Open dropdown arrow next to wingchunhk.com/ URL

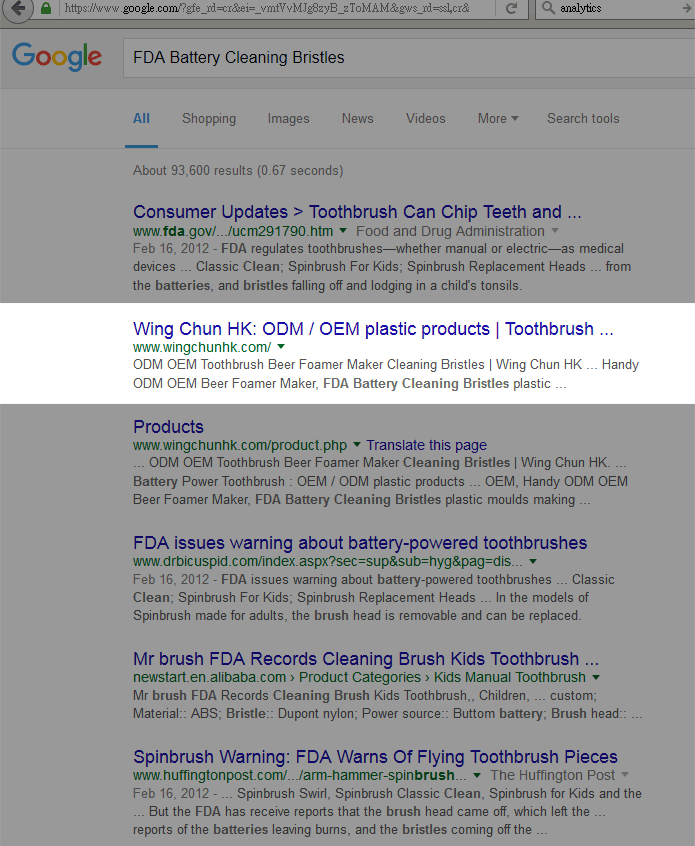click(x=281, y=346)
